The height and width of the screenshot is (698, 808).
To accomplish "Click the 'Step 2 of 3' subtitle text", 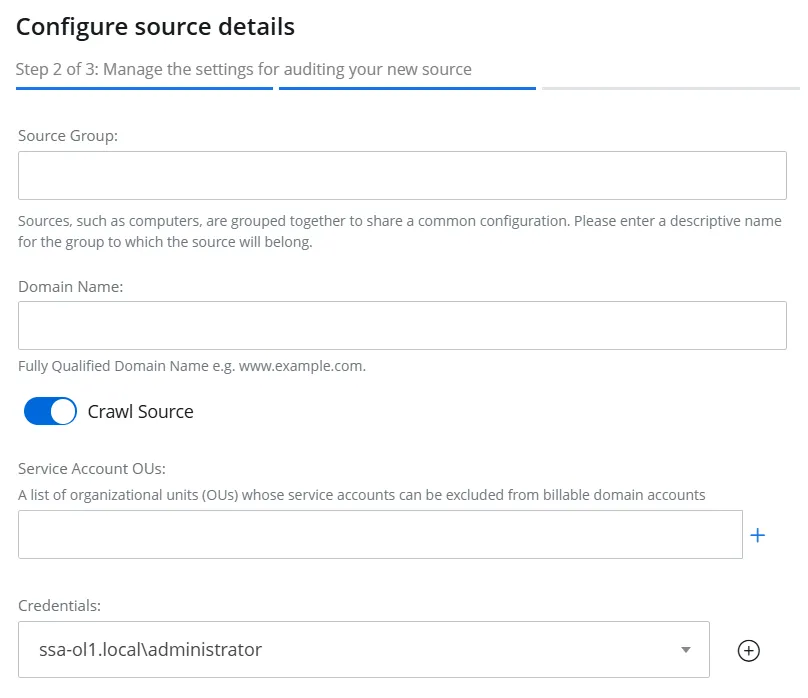I will 243,69.
